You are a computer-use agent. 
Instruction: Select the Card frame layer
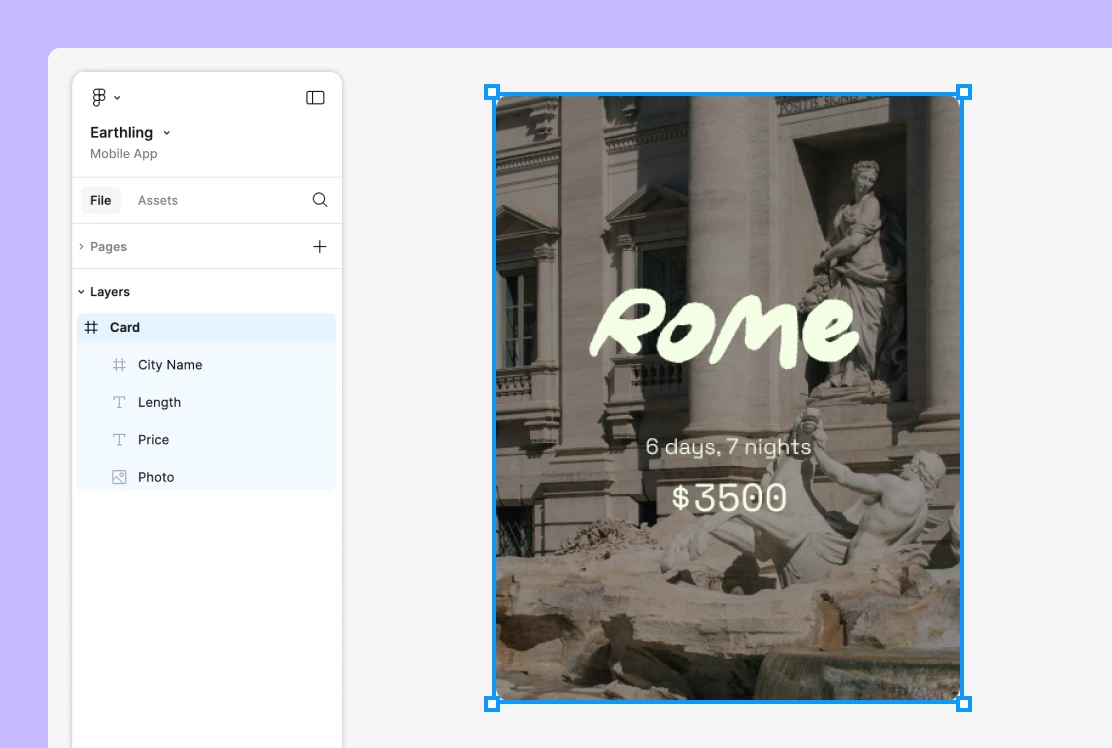click(x=206, y=328)
